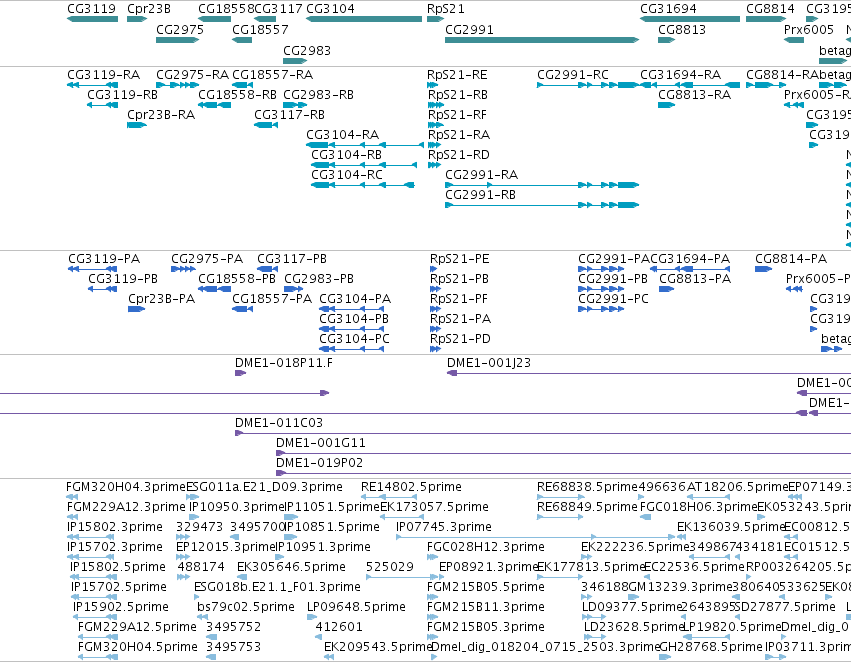Open transcript CG3119-RA

(103, 74)
